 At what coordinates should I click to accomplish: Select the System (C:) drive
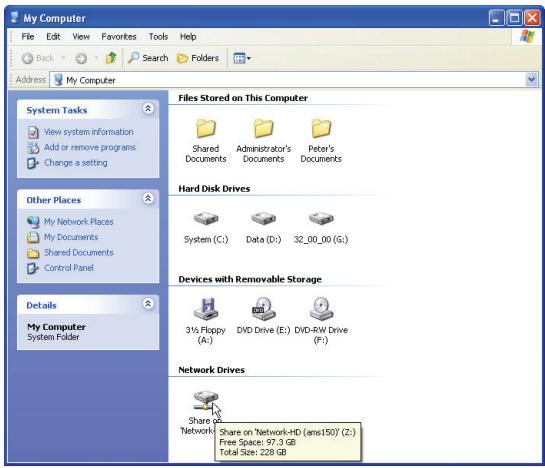click(x=206, y=219)
